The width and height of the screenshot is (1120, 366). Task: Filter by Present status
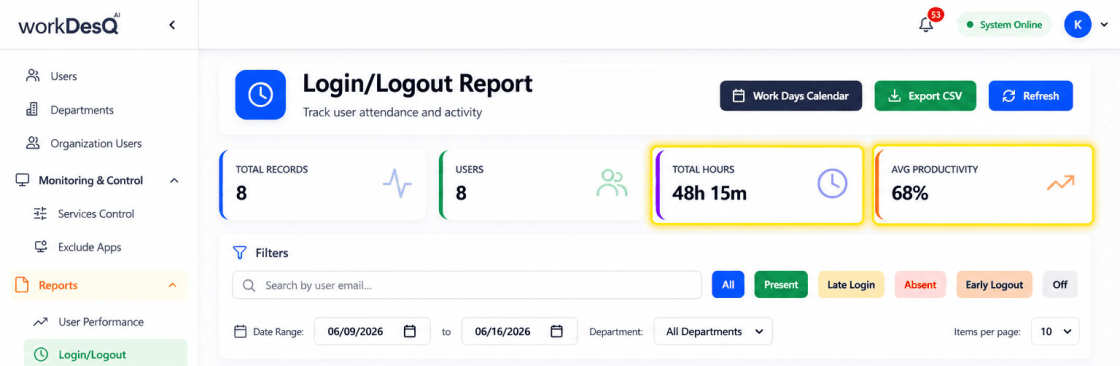click(781, 285)
